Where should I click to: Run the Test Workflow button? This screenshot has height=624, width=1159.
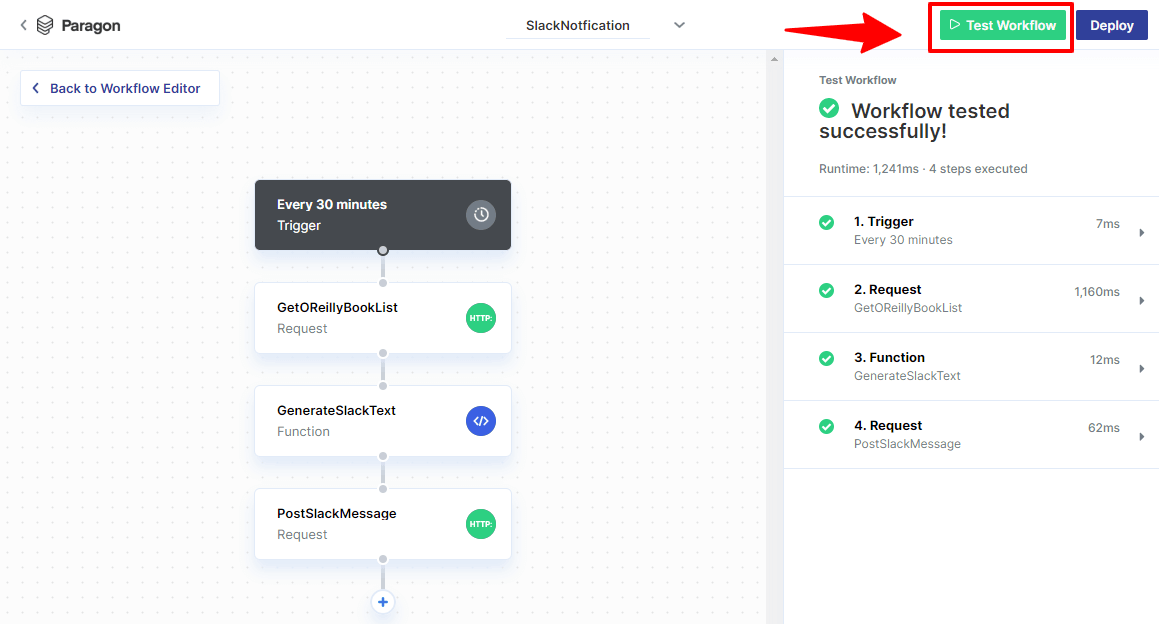(x=1003, y=25)
